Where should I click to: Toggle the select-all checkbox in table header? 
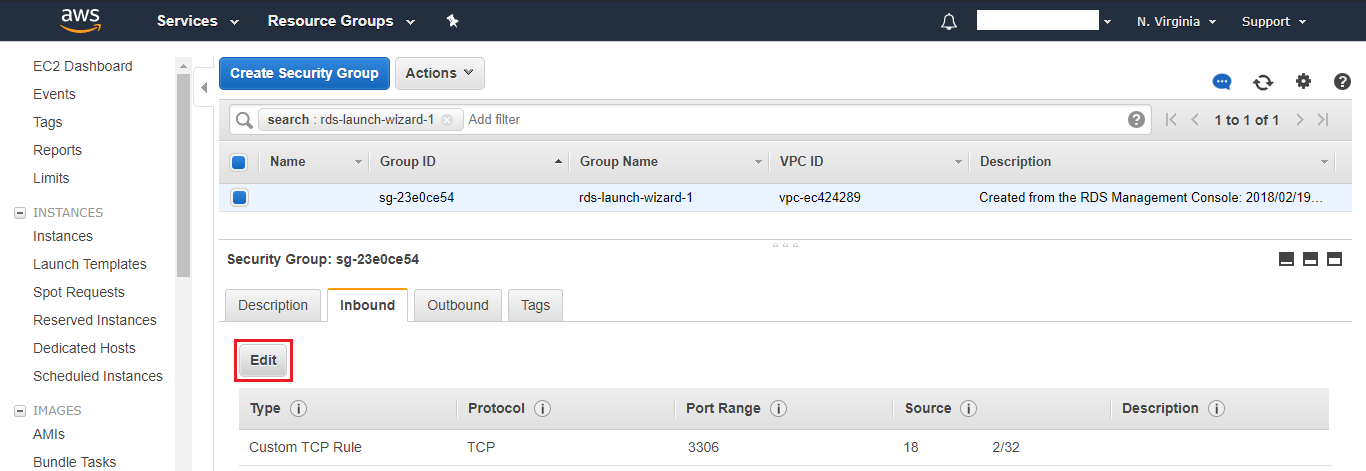click(x=239, y=162)
